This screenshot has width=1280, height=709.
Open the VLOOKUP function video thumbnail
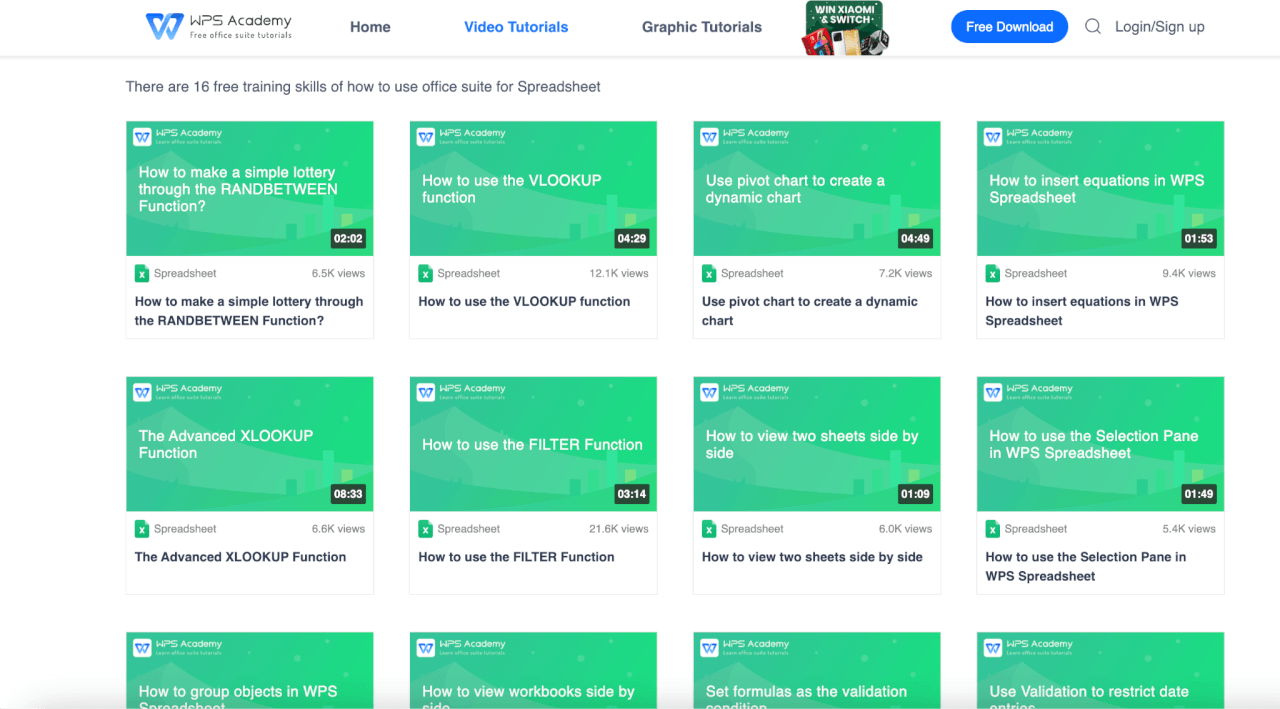[533, 188]
